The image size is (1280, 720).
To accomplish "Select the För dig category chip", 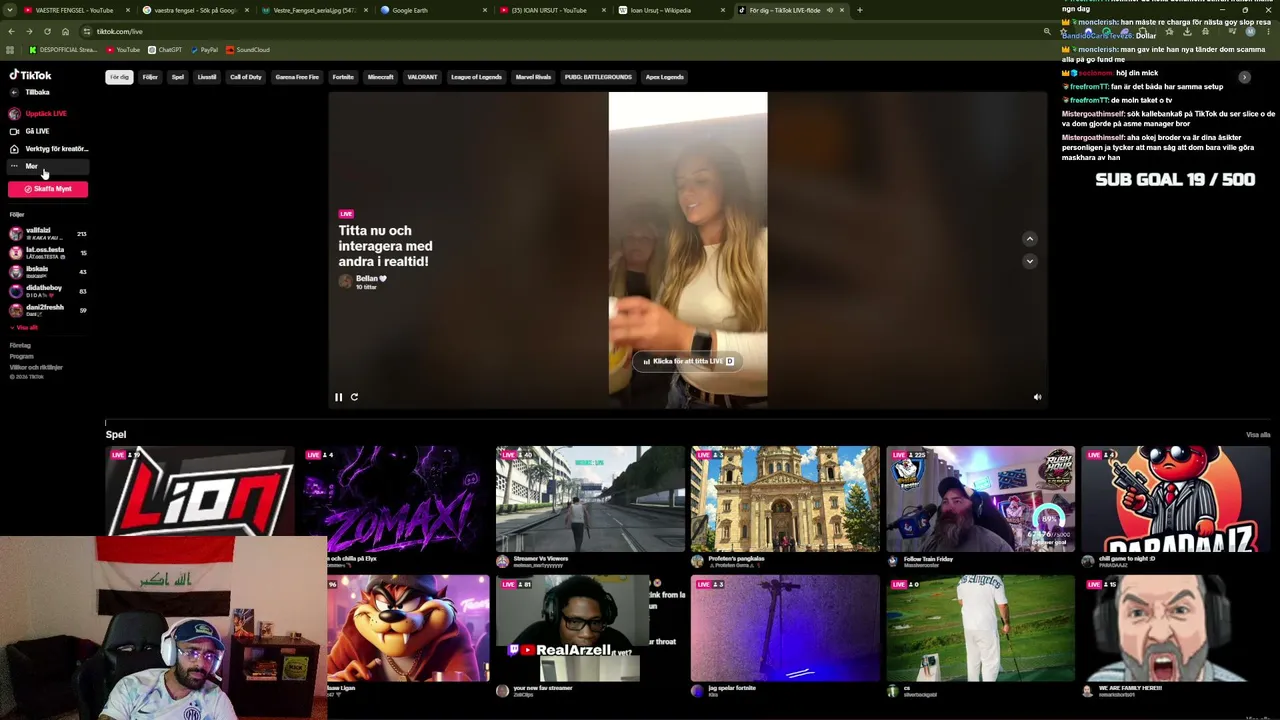I will [120, 77].
